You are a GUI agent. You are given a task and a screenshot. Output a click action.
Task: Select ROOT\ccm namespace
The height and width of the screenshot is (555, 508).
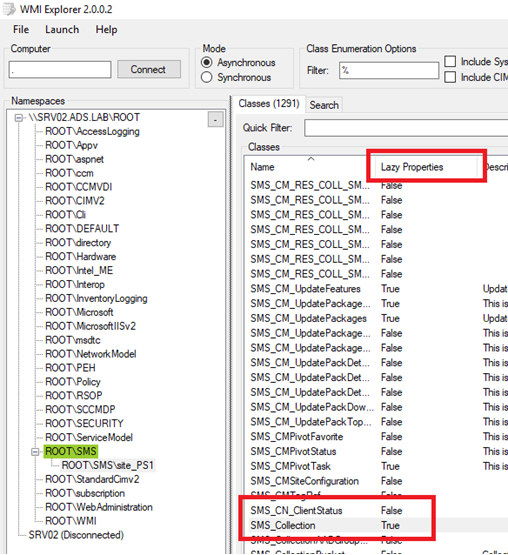69,173
